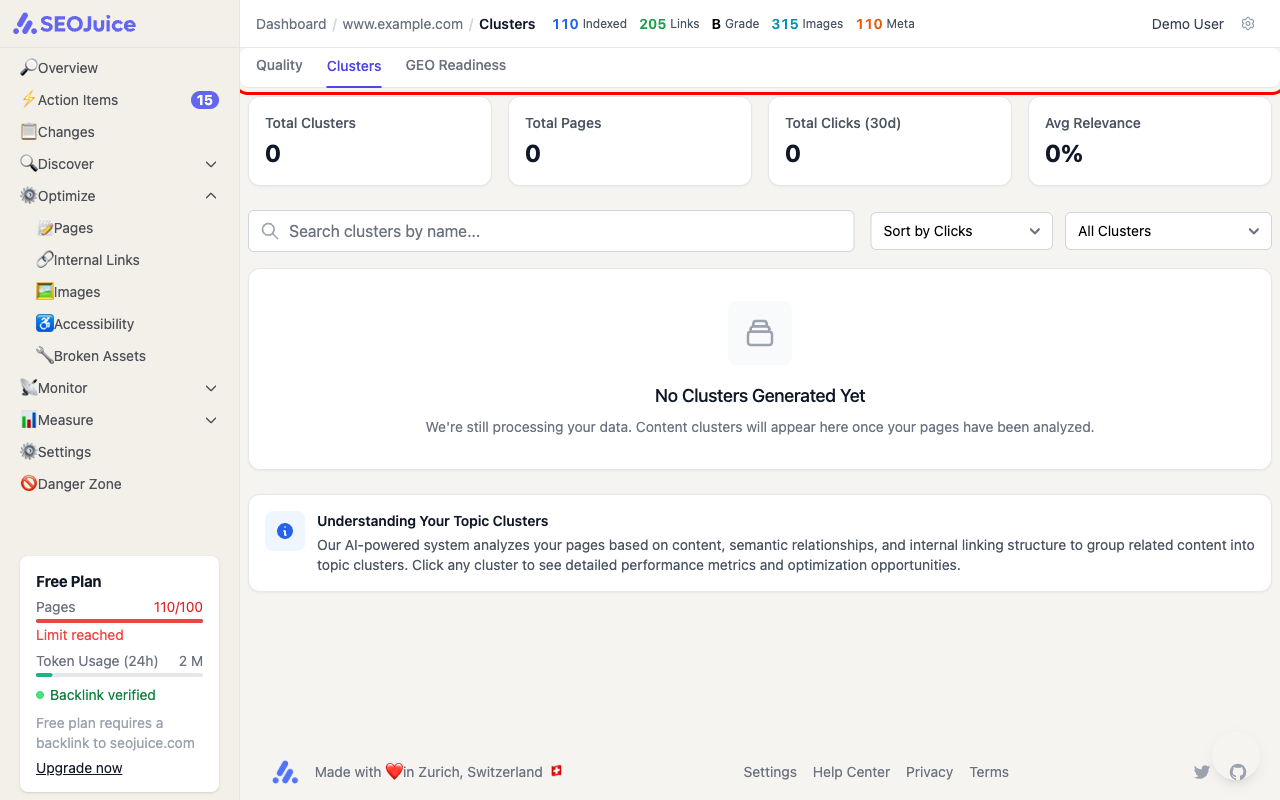Expand the Discover section chevron
The image size is (1280, 800).
click(x=211, y=164)
